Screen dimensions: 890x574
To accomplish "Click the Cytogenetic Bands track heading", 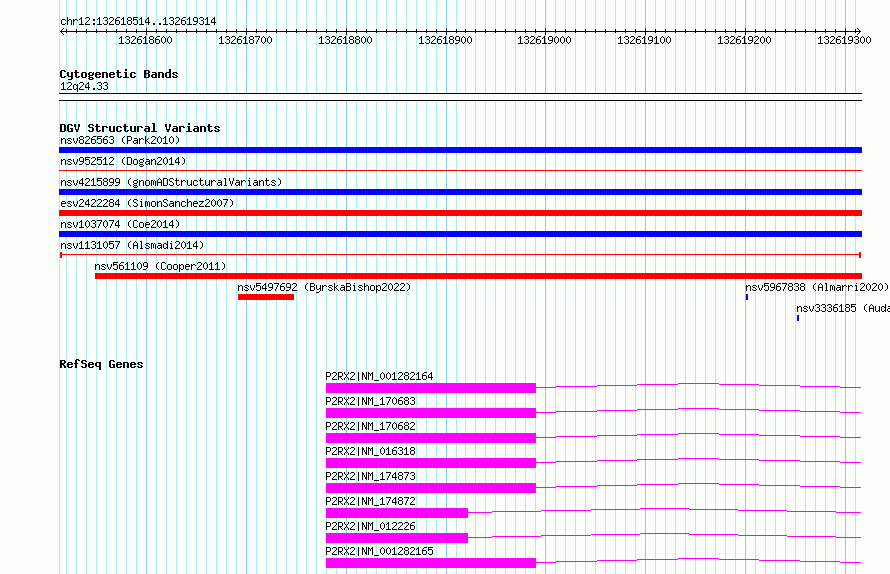I will (x=119, y=74).
